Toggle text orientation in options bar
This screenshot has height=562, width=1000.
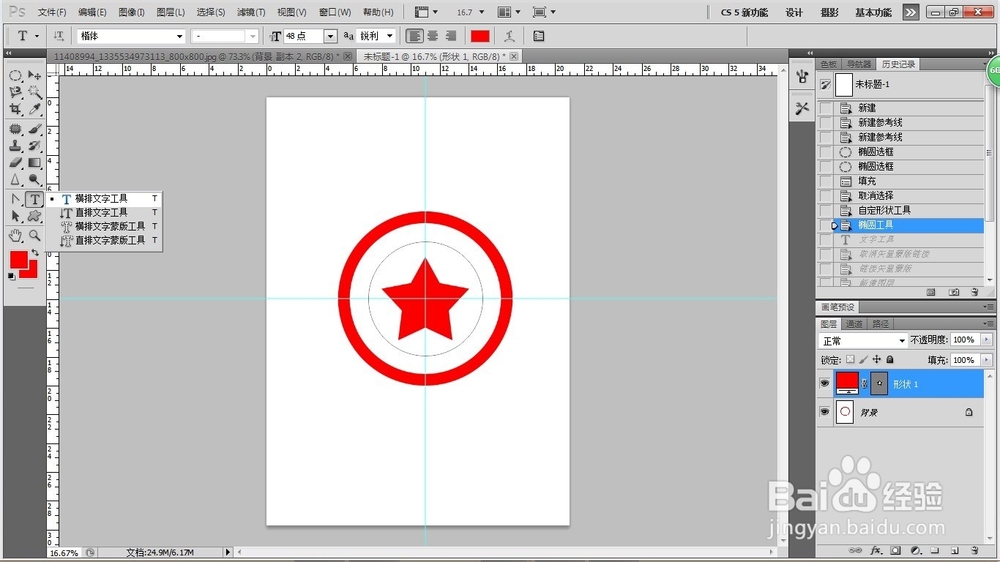tap(58, 36)
